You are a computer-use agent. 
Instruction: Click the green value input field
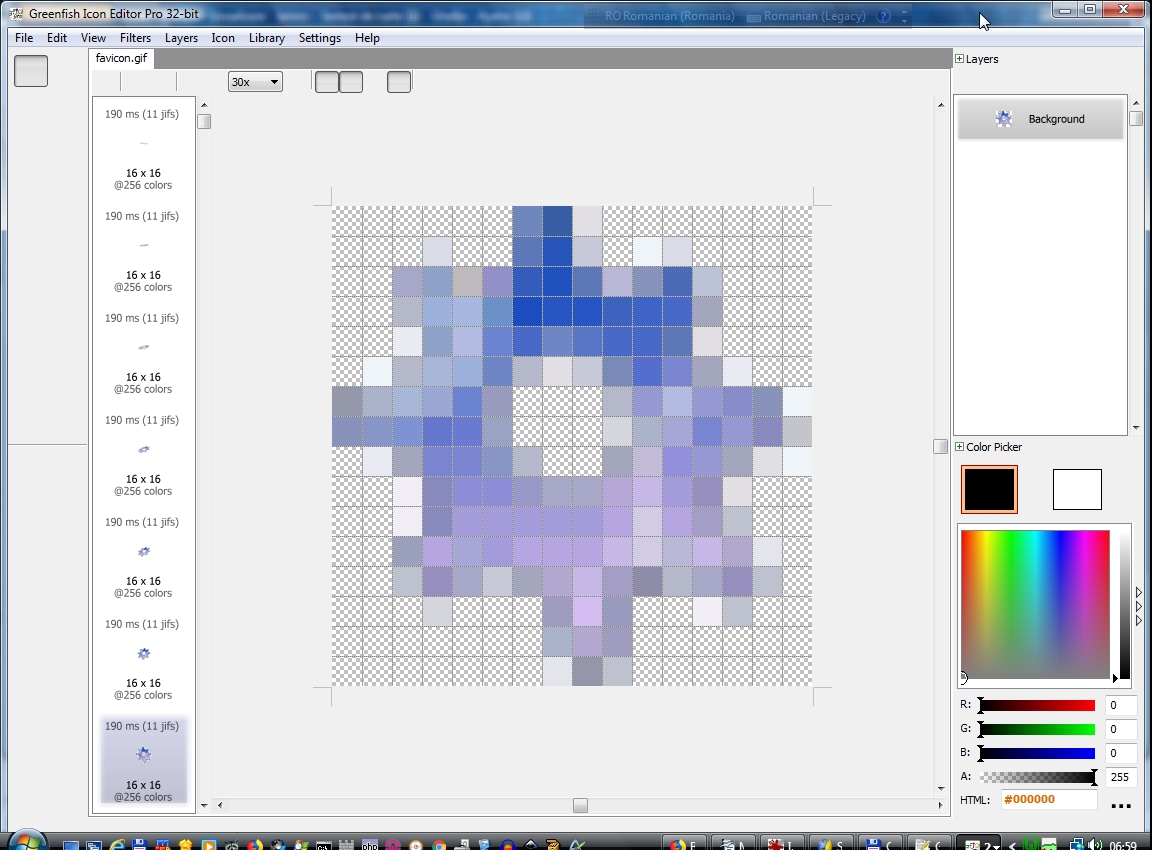[1120, 729]
